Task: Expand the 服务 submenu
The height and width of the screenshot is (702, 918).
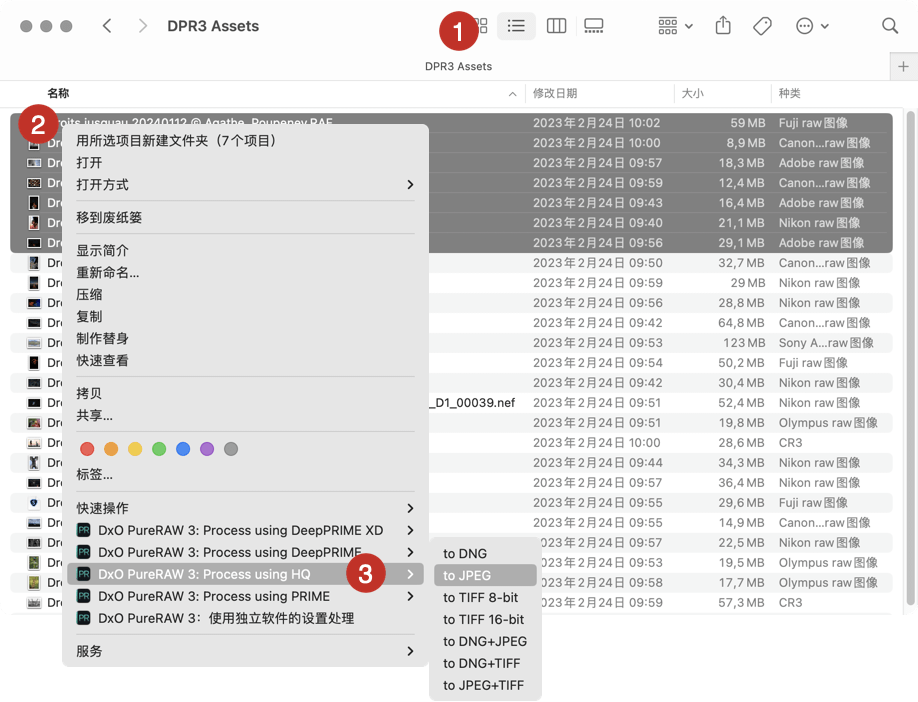Action: point(245,651)
